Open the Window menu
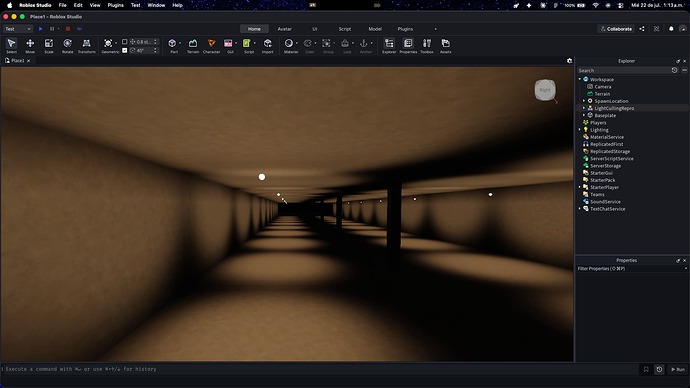The image size is (690, 388). point(156,5)
